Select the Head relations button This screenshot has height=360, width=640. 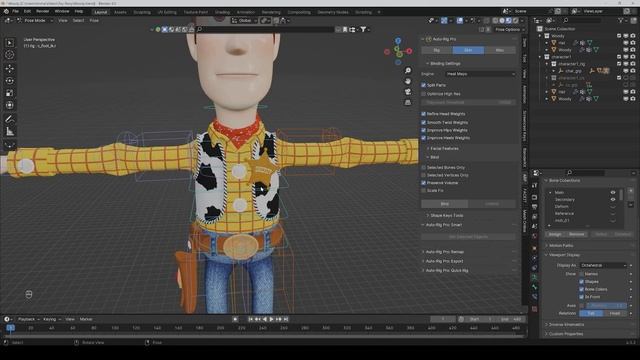click(615, 313)
